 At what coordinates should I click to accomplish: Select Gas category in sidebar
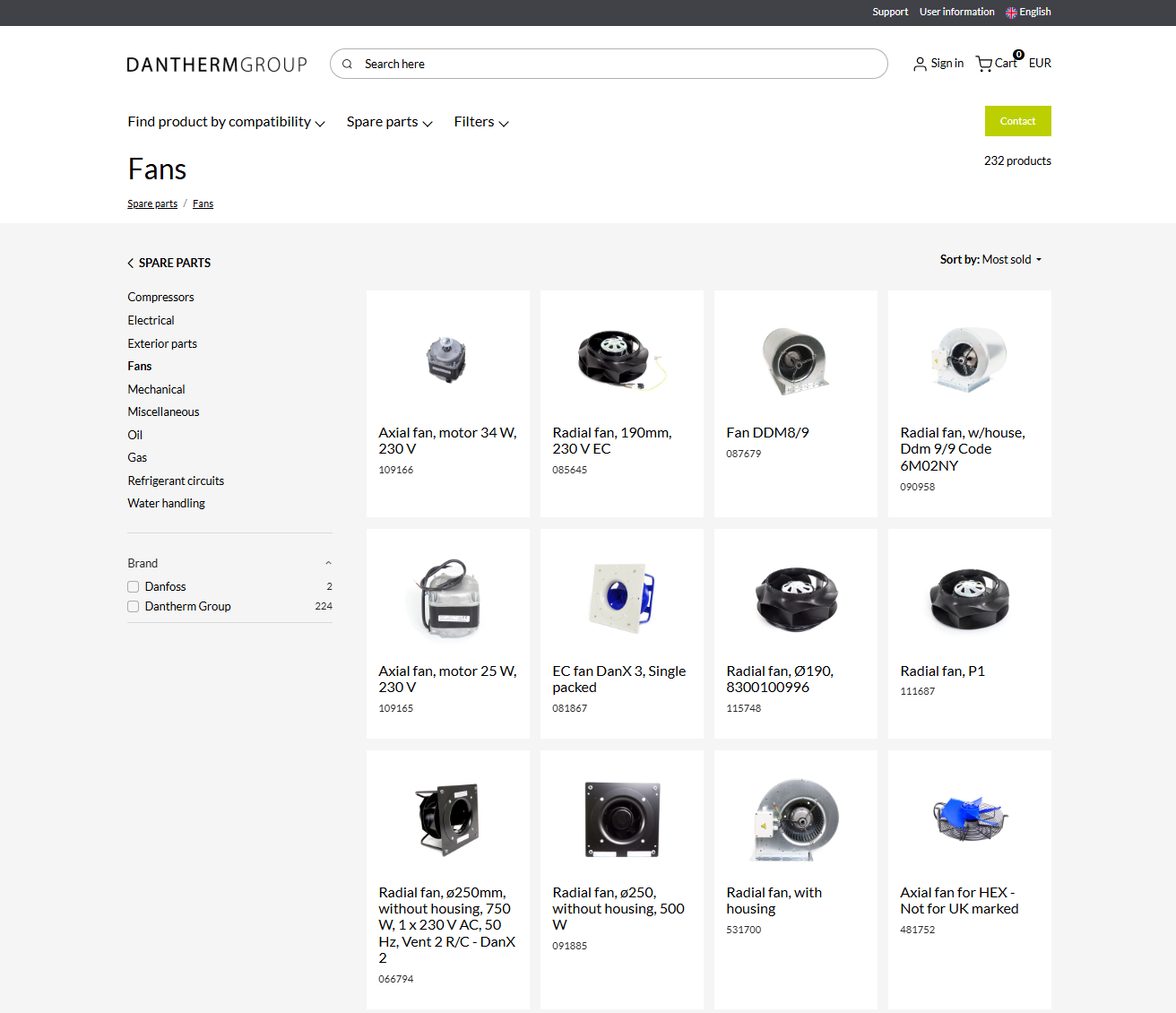137,457
